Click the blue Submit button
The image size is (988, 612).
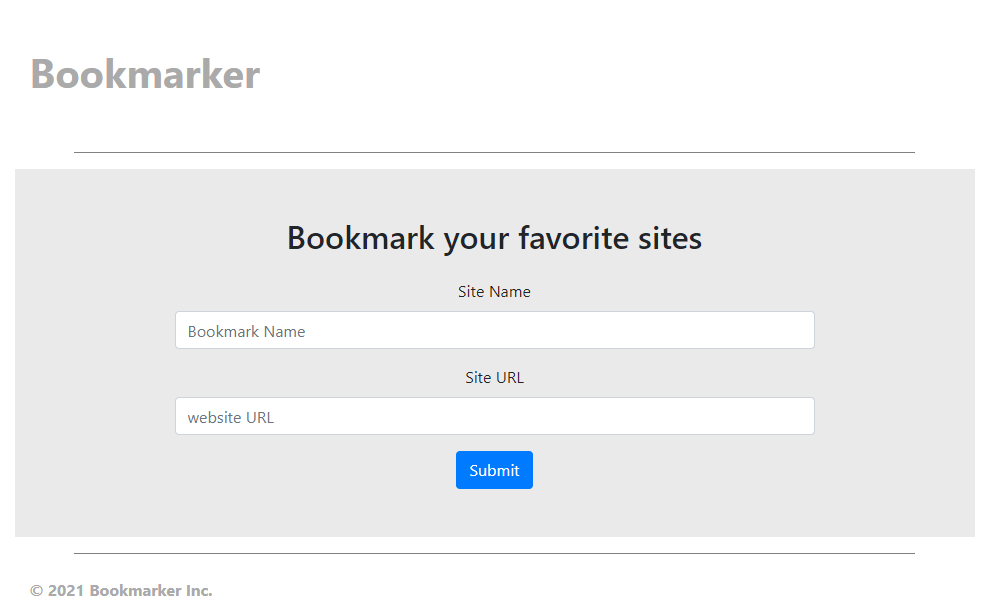(x=494, y=470)
